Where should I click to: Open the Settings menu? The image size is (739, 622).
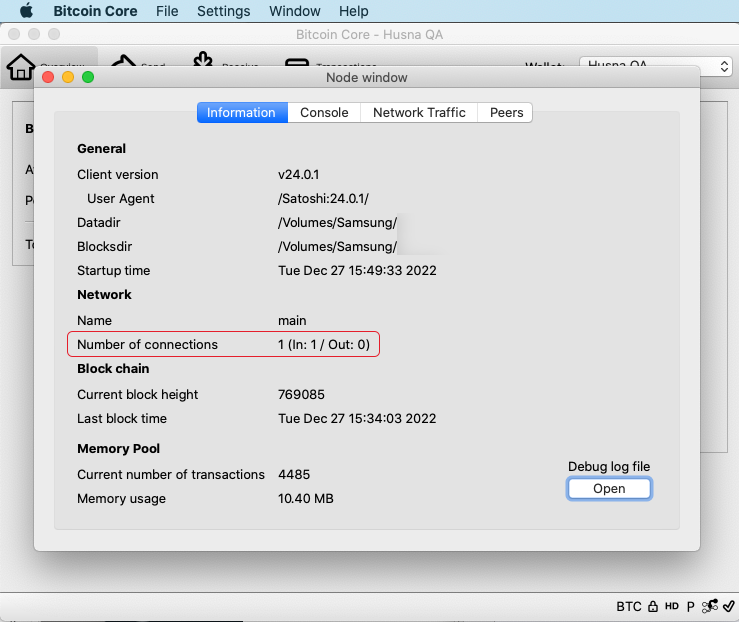point(223,11)
